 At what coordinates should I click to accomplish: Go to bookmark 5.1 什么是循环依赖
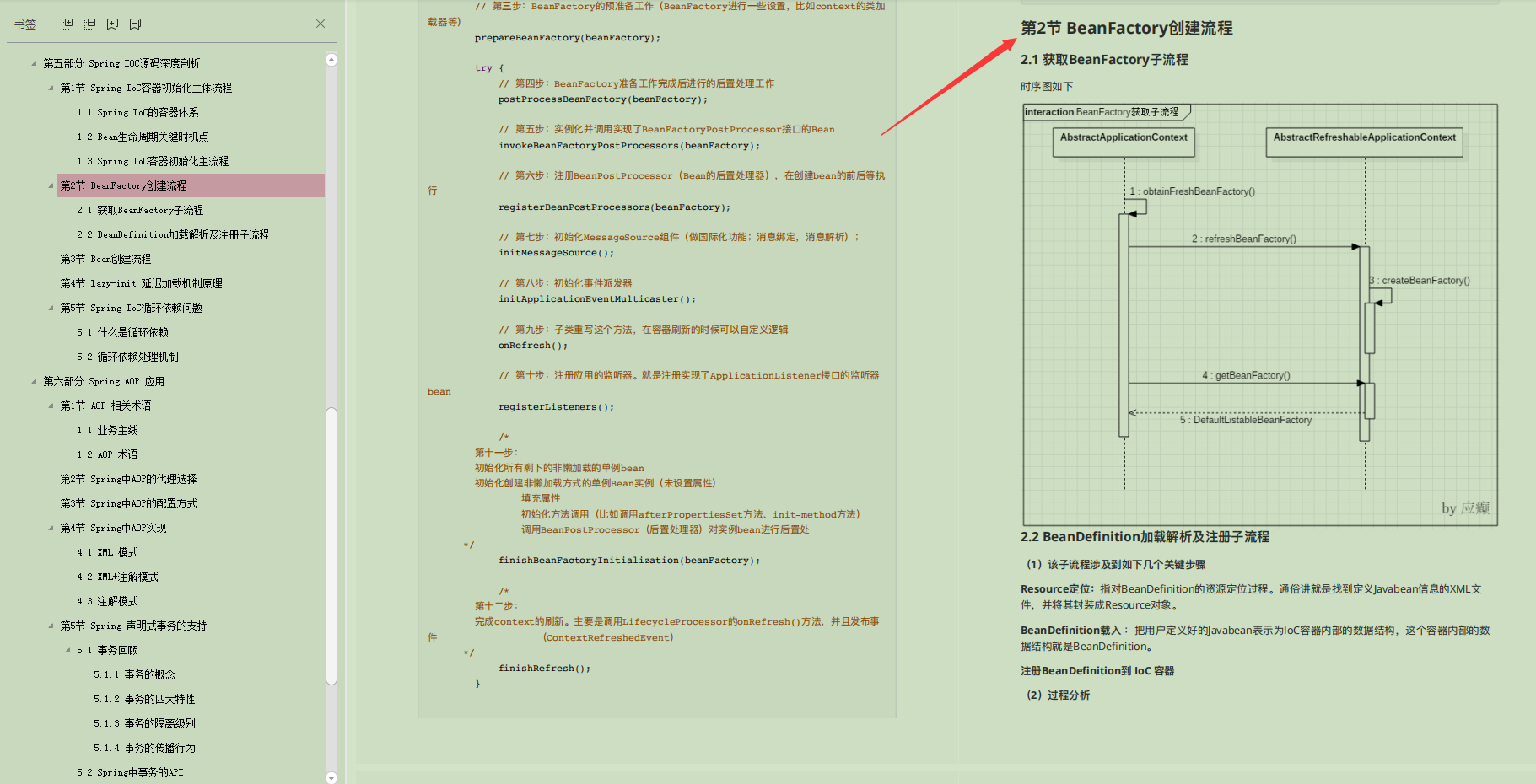[x=122, y=332]
